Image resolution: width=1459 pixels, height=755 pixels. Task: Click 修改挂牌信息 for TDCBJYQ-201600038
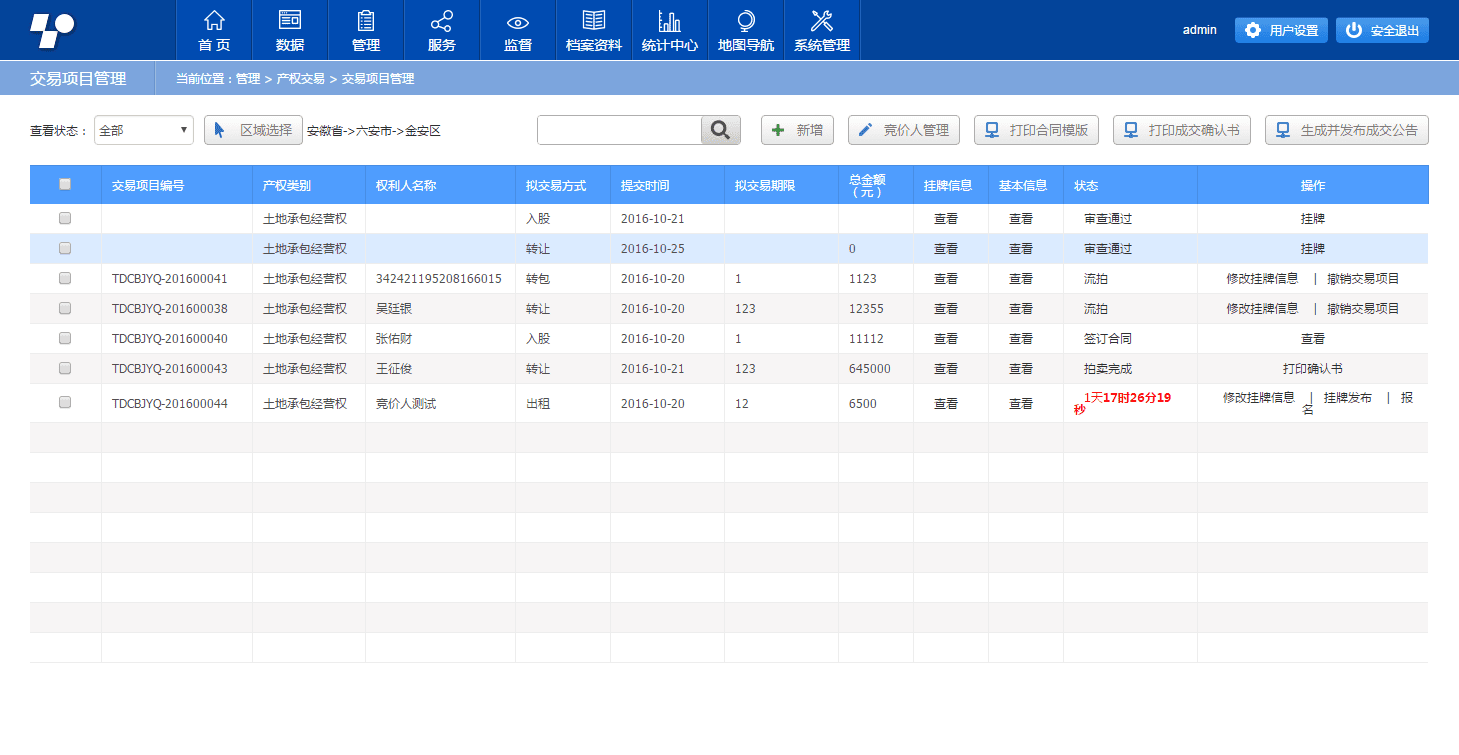tap(1262, 309)
